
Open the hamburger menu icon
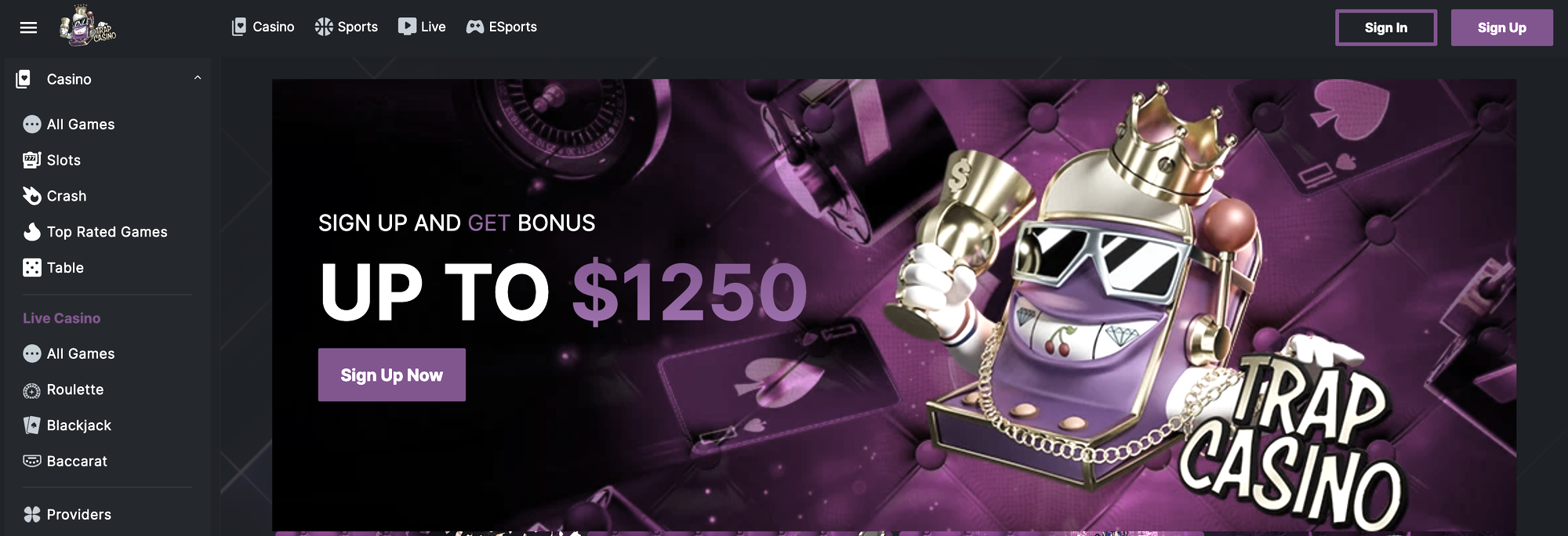28,27
